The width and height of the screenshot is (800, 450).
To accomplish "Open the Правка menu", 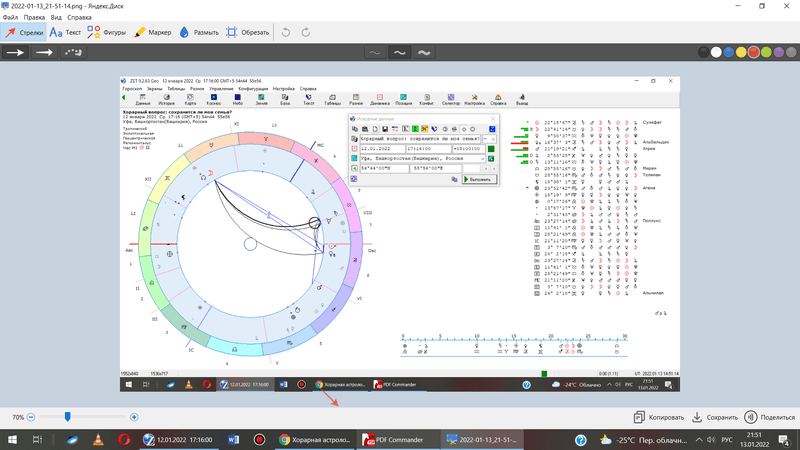I will [x=34, y=18].
